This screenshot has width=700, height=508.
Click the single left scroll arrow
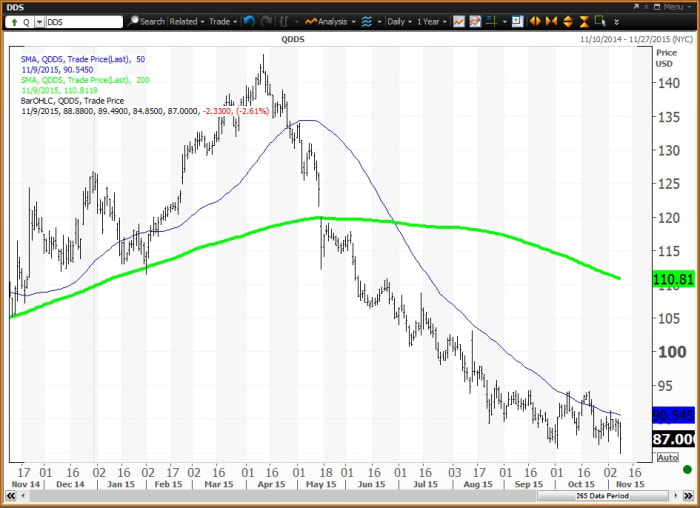click(23, 496)
